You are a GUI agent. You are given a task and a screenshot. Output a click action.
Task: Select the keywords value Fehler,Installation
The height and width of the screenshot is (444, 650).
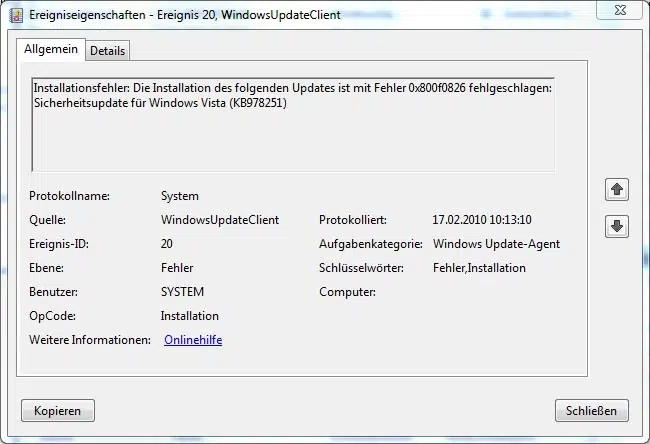479,268
